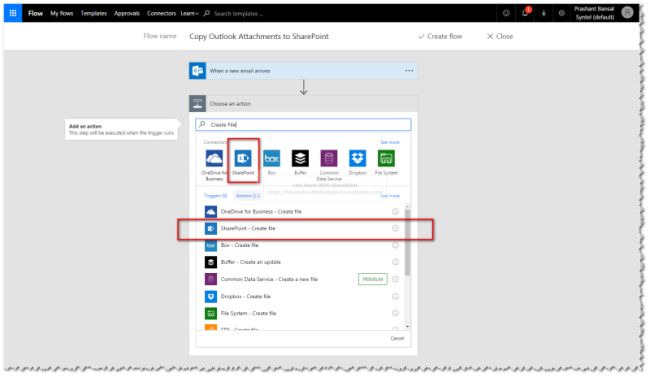The height and width of the screenshot is (377, 650).
Task: Click See more next to Connectors
Action: (x=390, y=142)
